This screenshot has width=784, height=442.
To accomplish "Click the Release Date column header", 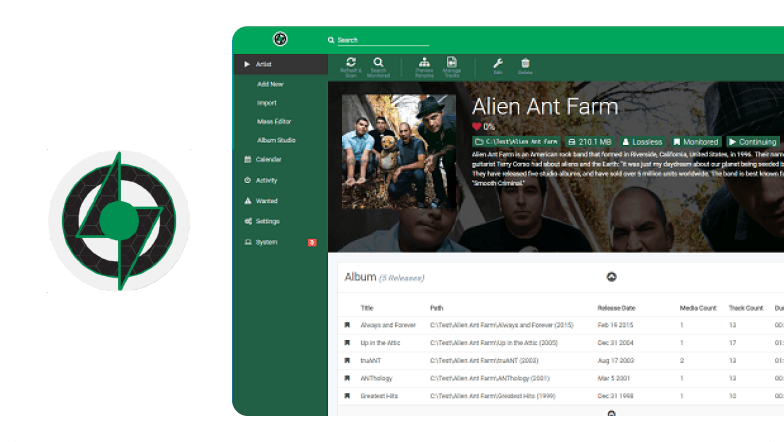I will coord(616,308).
